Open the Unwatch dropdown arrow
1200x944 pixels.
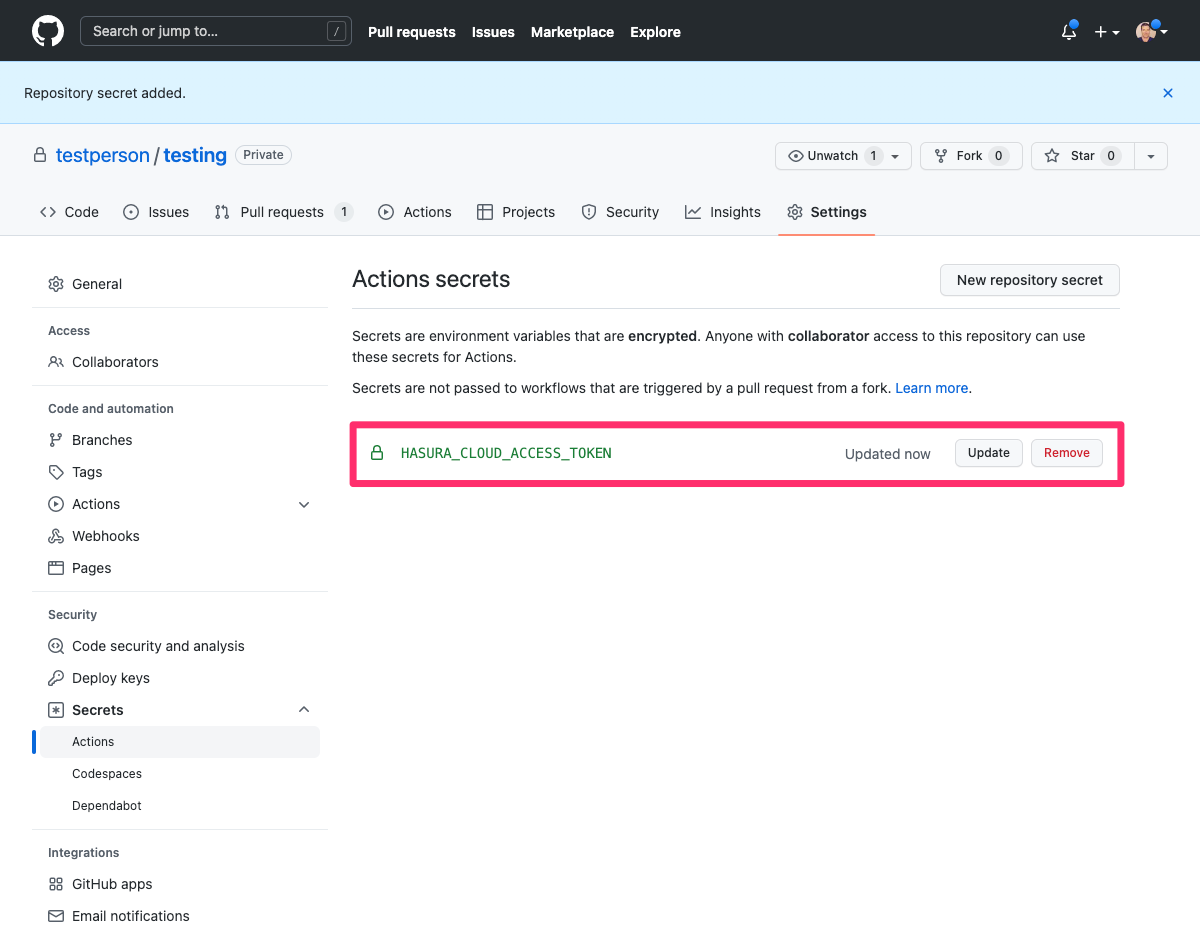(x=893, y=156)
